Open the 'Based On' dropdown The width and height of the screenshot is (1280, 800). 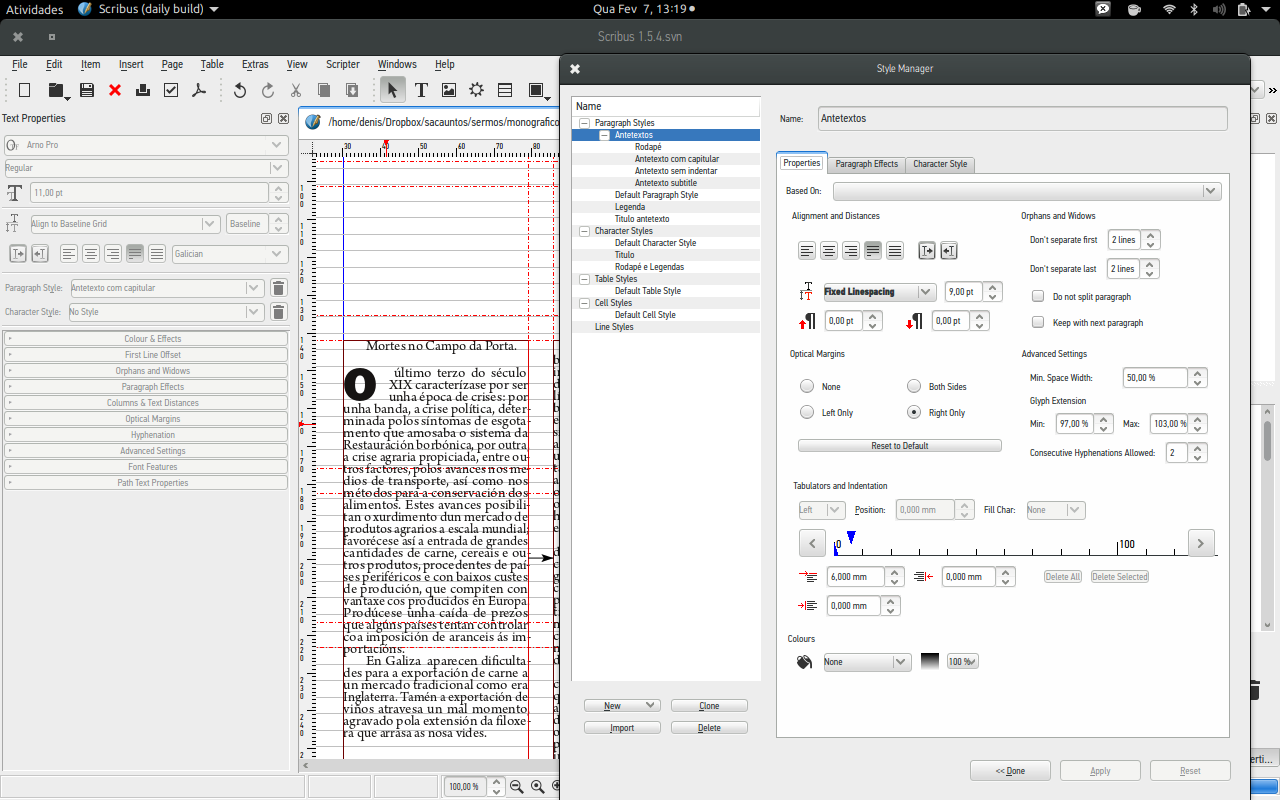1027,191
